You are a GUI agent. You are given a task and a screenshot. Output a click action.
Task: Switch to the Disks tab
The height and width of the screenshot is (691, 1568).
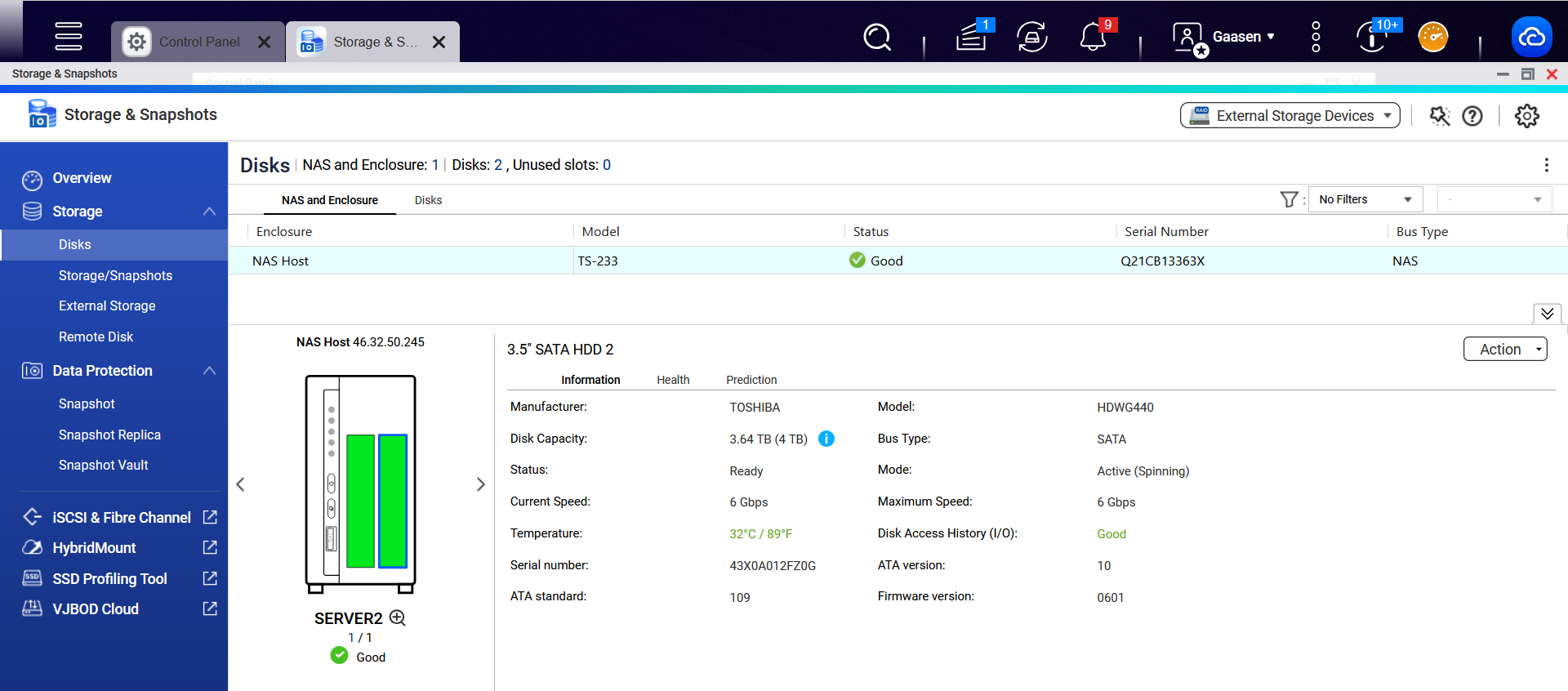coord(428,200)
